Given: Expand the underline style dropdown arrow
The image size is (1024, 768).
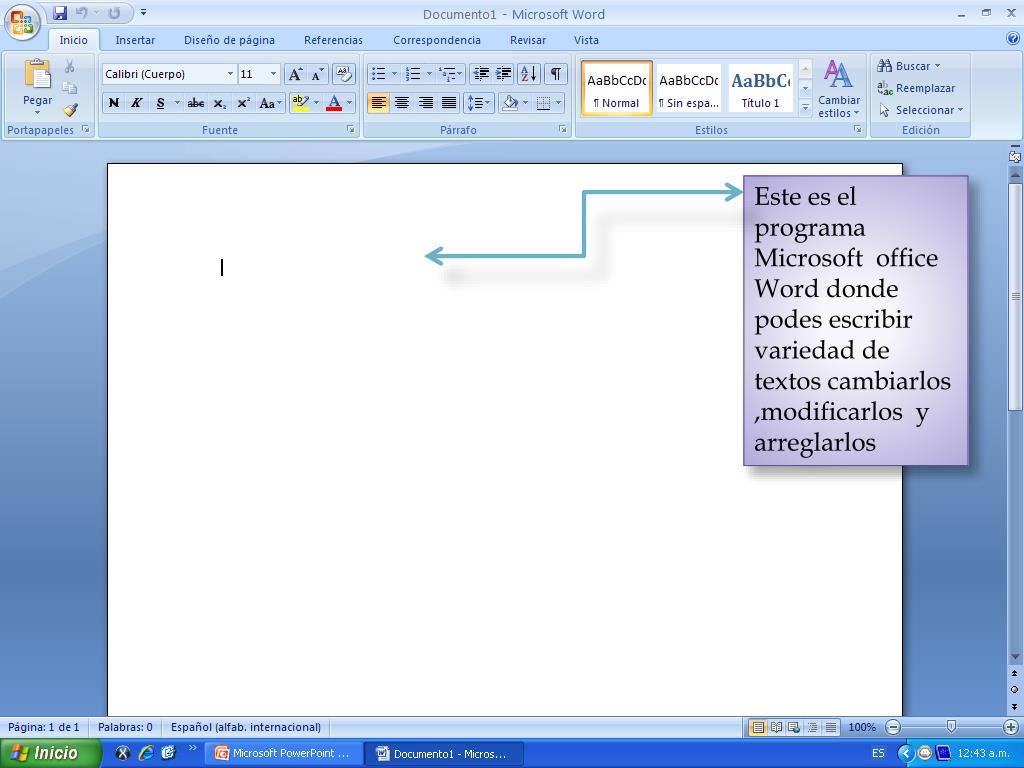Looking at the screenshot, I should (x=177, y=103).
